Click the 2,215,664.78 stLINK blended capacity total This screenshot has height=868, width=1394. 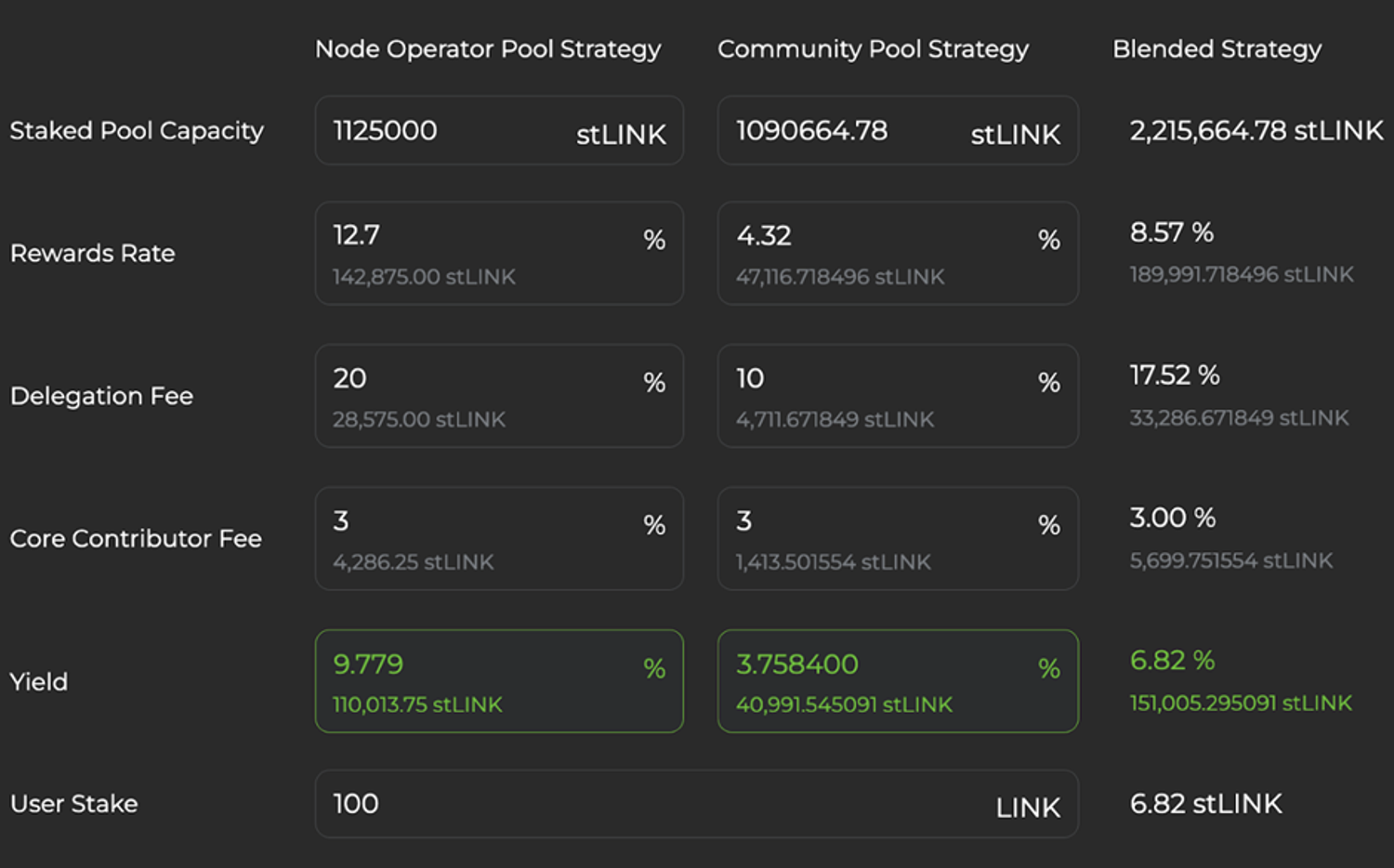click(x=1256, y=131)
